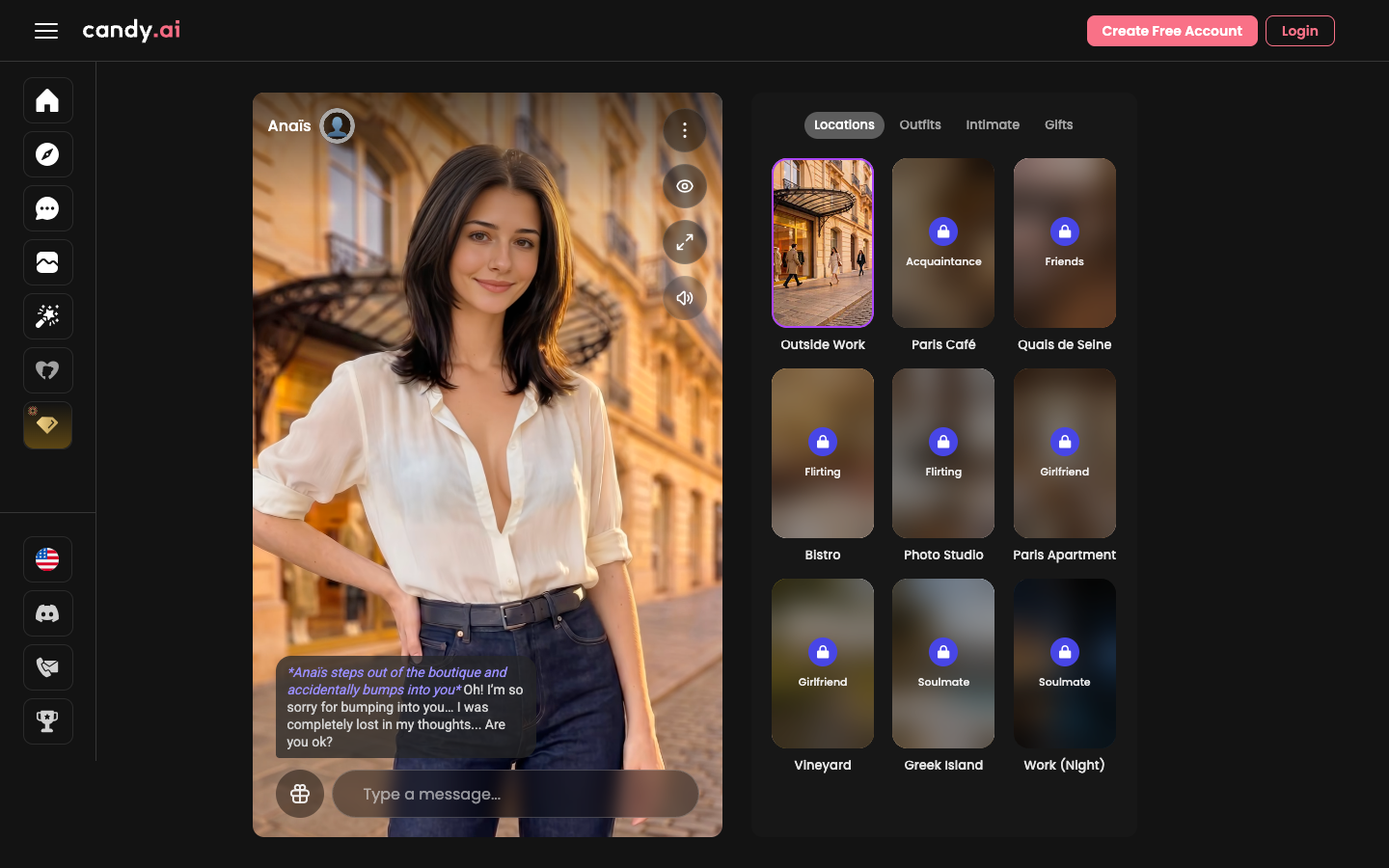This screenshot has width=1389, height=868.
Task: Click the gift icon beside message box
Action: (300, 794)
